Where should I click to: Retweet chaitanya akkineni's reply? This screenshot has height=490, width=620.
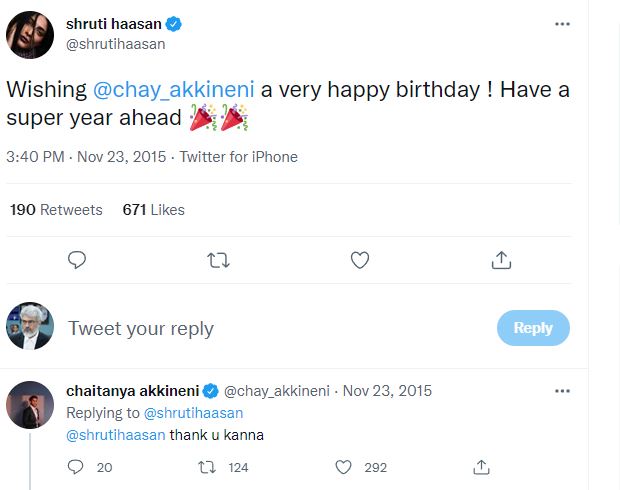(x=208, y=467)
